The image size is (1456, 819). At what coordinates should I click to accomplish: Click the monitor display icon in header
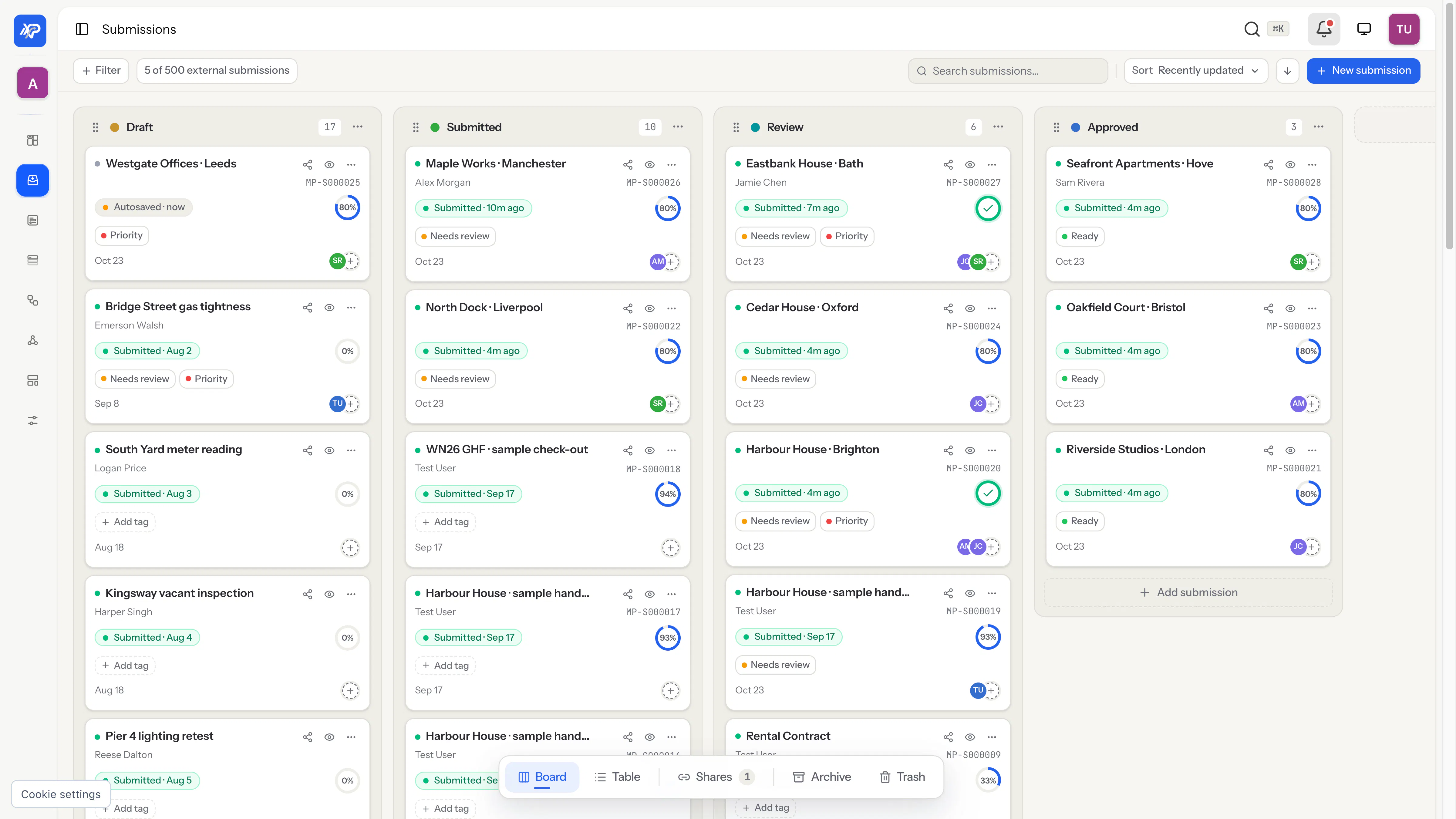[1364, 29]
